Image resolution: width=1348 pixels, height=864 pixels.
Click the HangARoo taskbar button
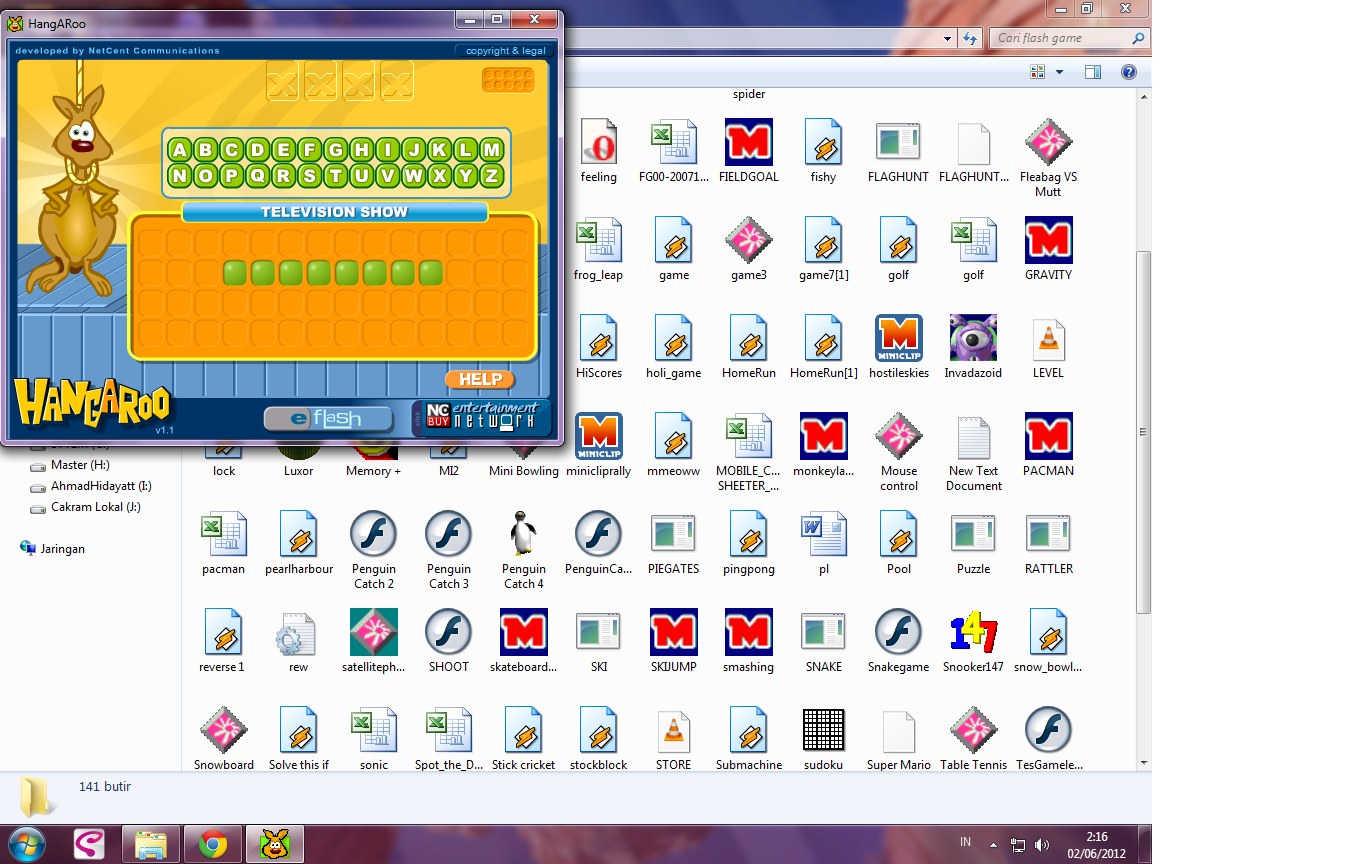pyautogui.click(x=275, y=845)
